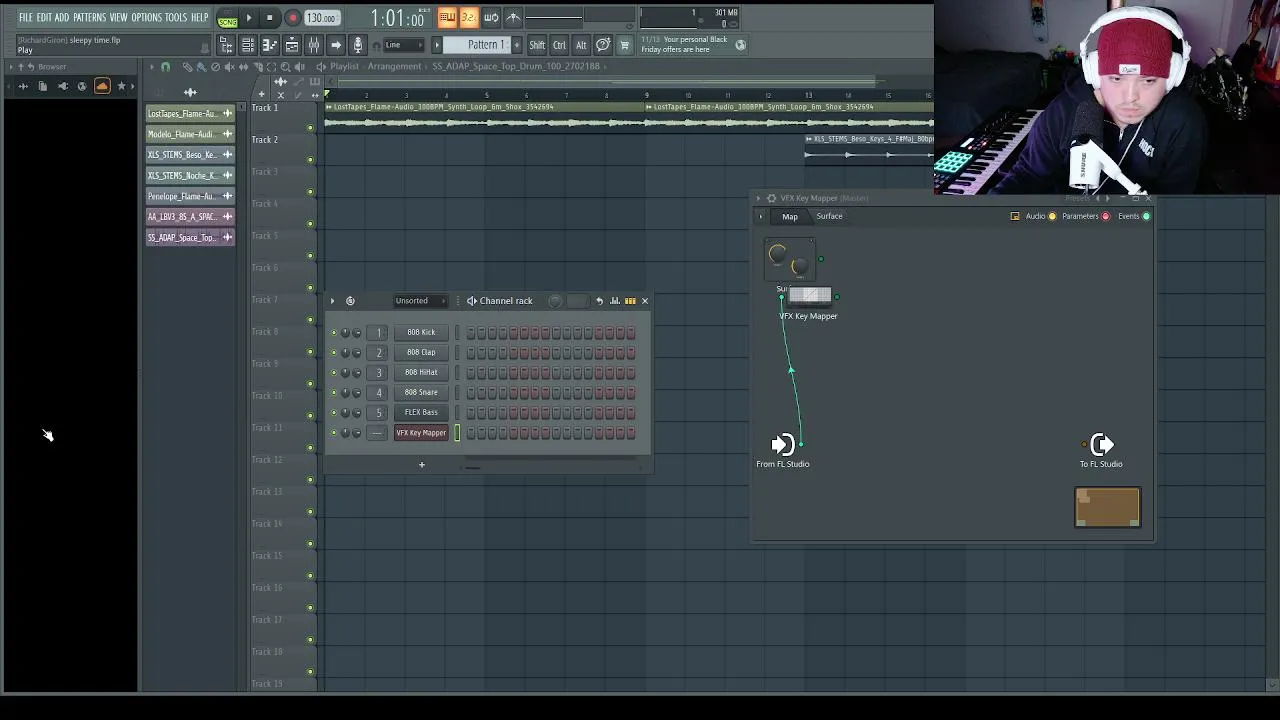Open the FILE menu
The height and width of the screenshot is (720, 1280).
(x=26, y=18)
